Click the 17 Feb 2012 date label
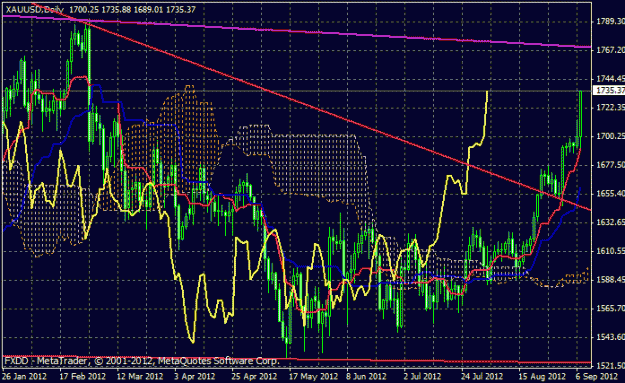 (83, 376)
